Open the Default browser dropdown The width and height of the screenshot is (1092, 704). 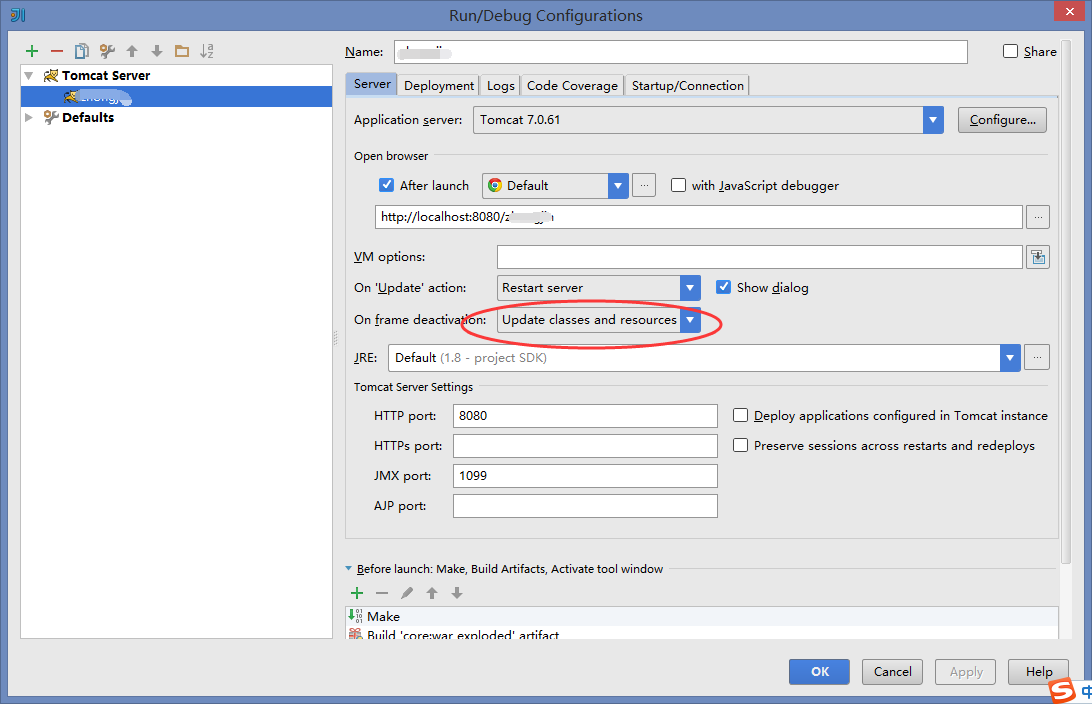[618, 186]
